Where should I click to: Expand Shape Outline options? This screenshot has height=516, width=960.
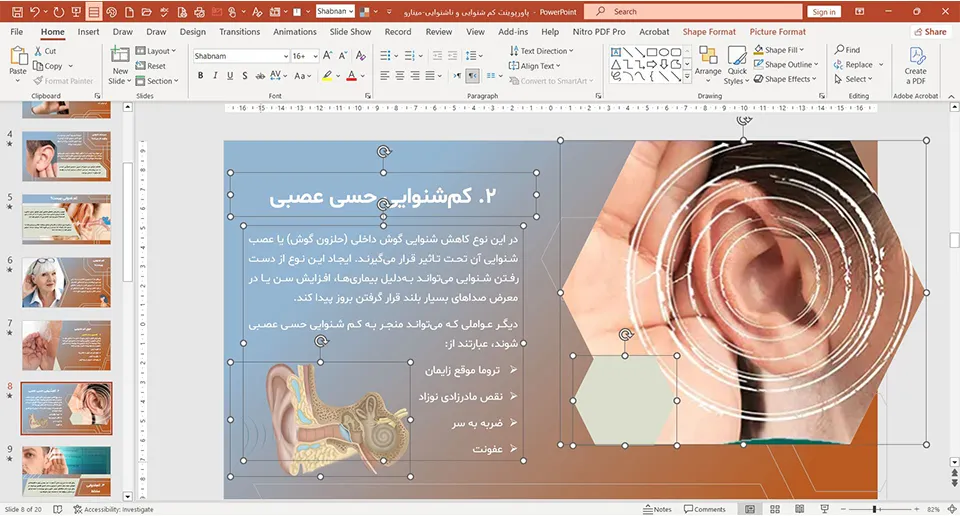pos(786,64)
